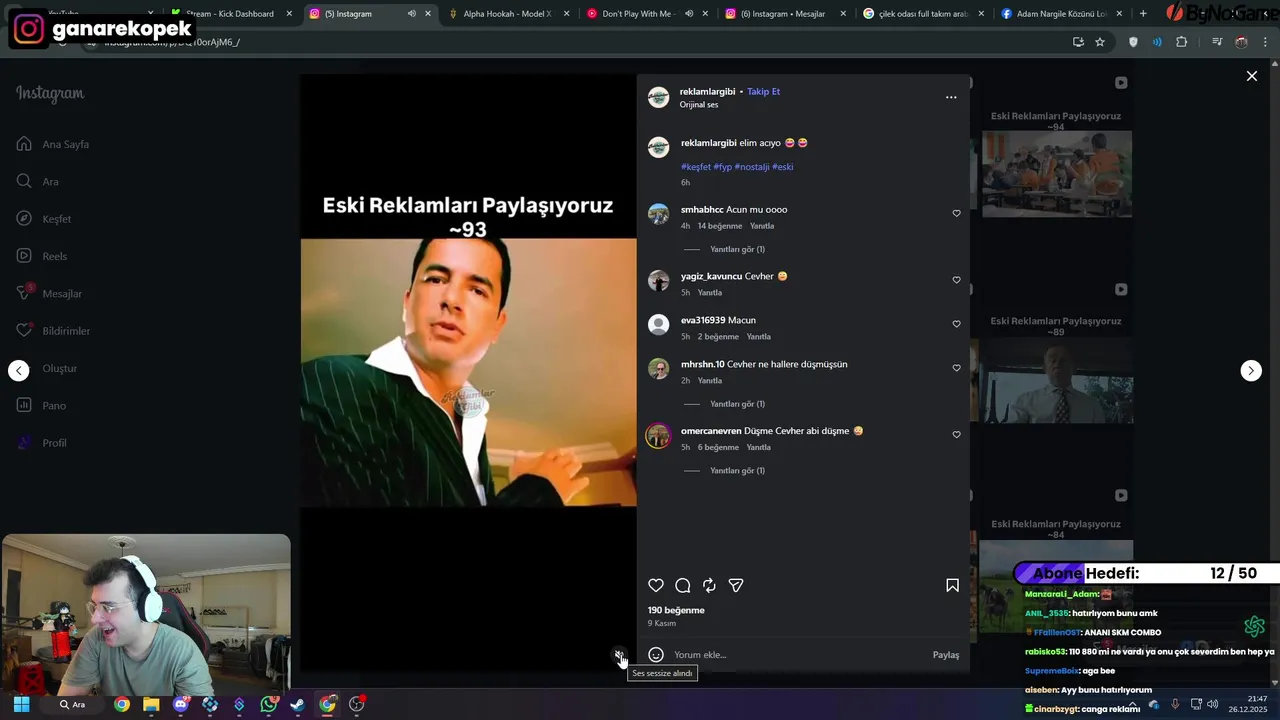1280x720 pixels.
Task: Reply to yagiz_kavuncu's comment with Yanıtla
Action: tap(710, 293)
